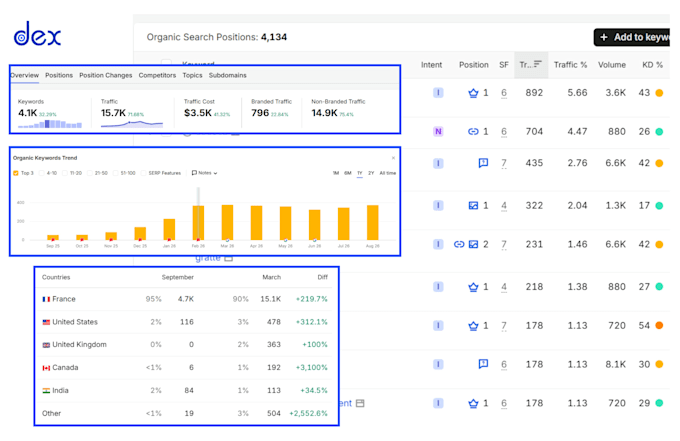Click the Google update marker under the Mar 26 bar

[x=227, y=240]
